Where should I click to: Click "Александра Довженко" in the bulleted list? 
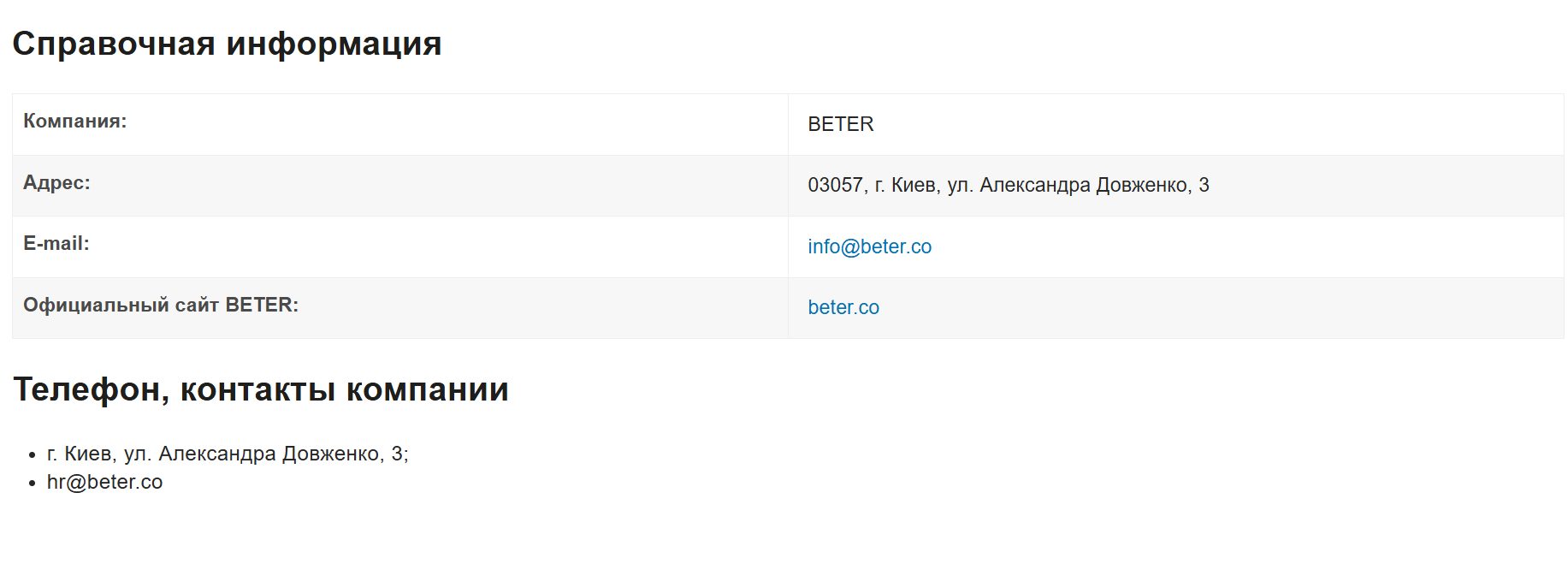click(x=271, y=454)
